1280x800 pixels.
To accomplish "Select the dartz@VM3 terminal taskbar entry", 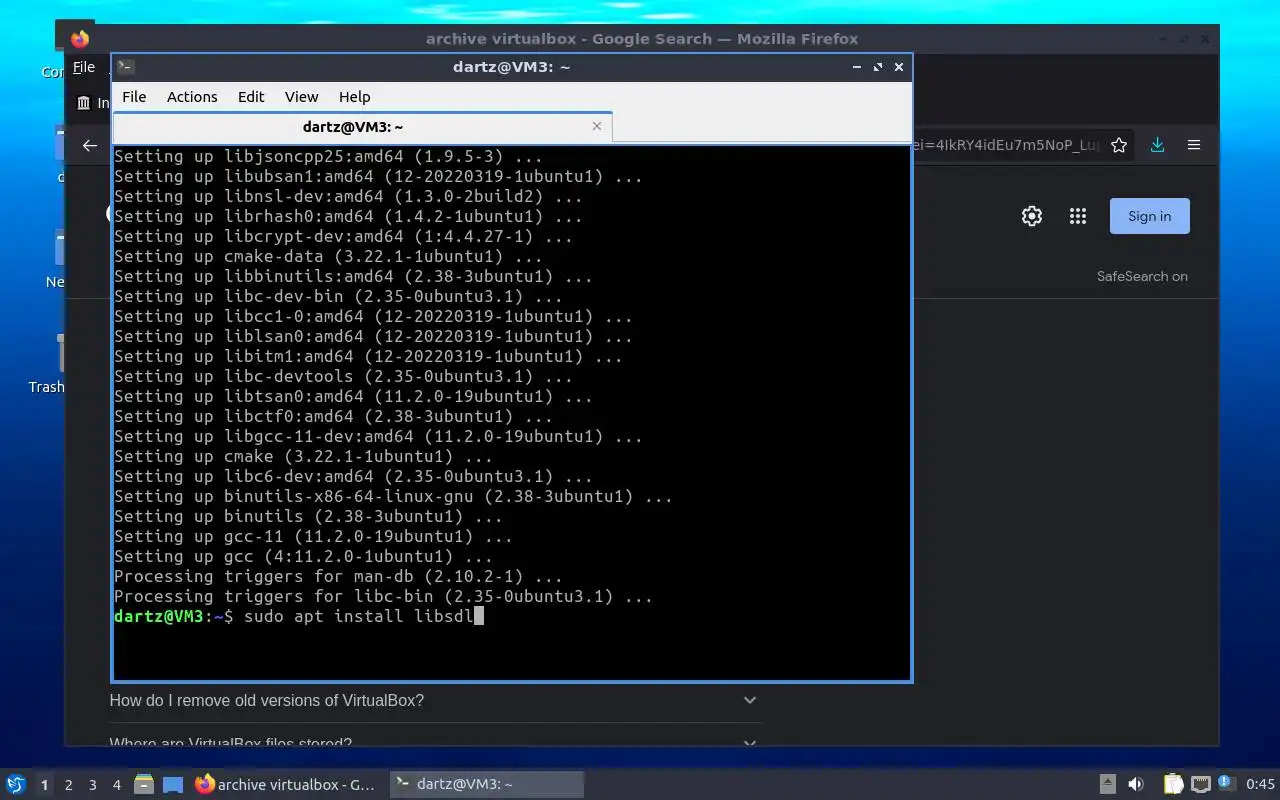I will (x=486, y=785).
